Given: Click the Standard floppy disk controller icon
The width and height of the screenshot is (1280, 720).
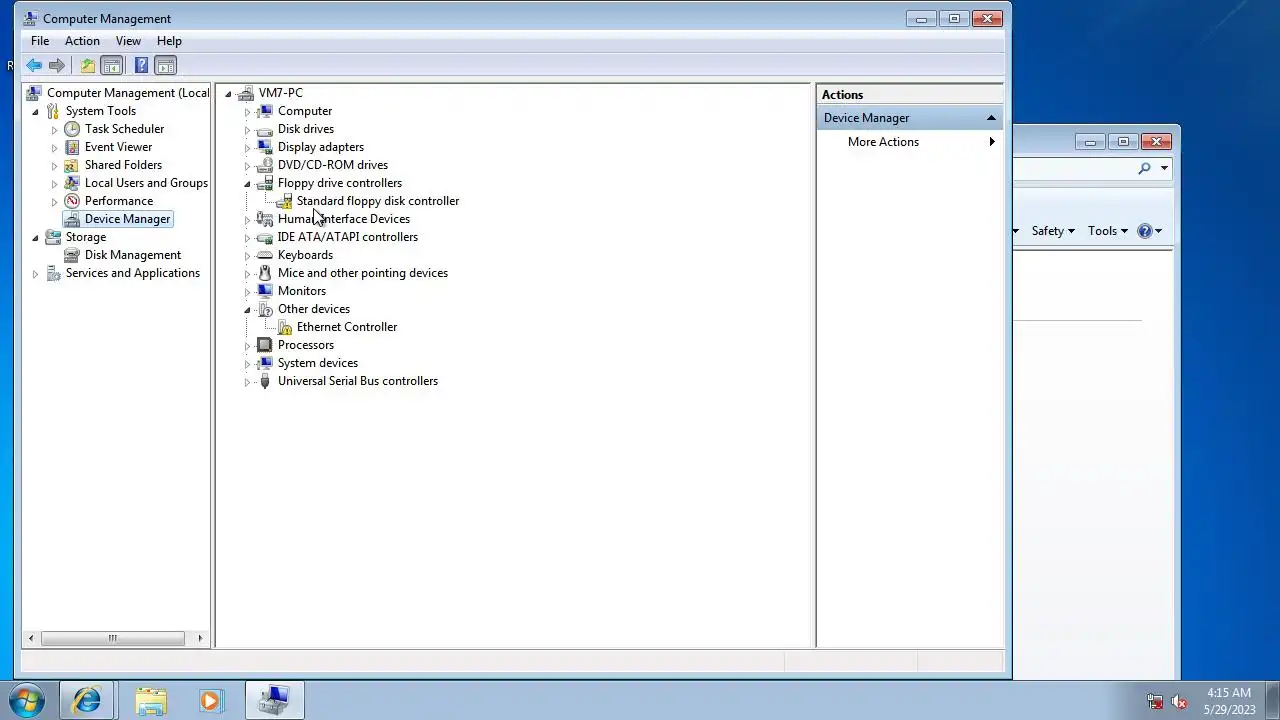Looking at the screenshot, I should [284, 201].
